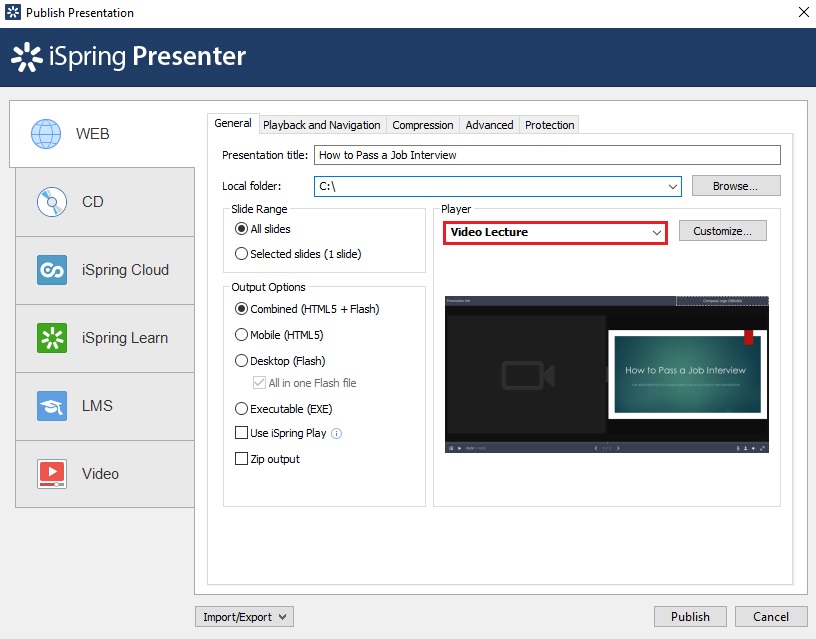Open the Advanced tab
The width and height of the screenshot is (816, 639).
point(489,125)
